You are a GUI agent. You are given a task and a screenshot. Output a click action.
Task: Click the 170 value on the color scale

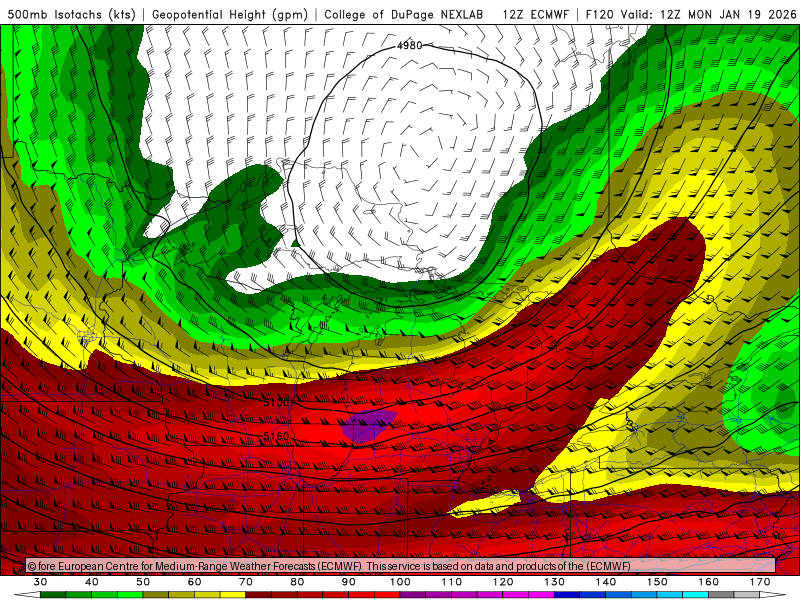tap(760, 582)
